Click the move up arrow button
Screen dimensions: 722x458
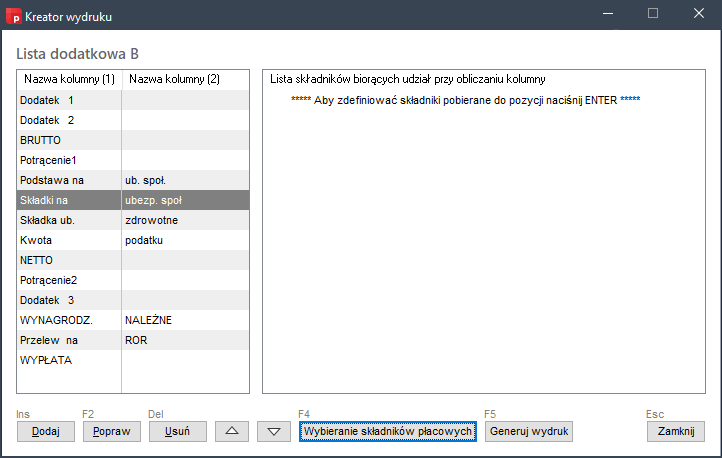(x=232, y=431)
